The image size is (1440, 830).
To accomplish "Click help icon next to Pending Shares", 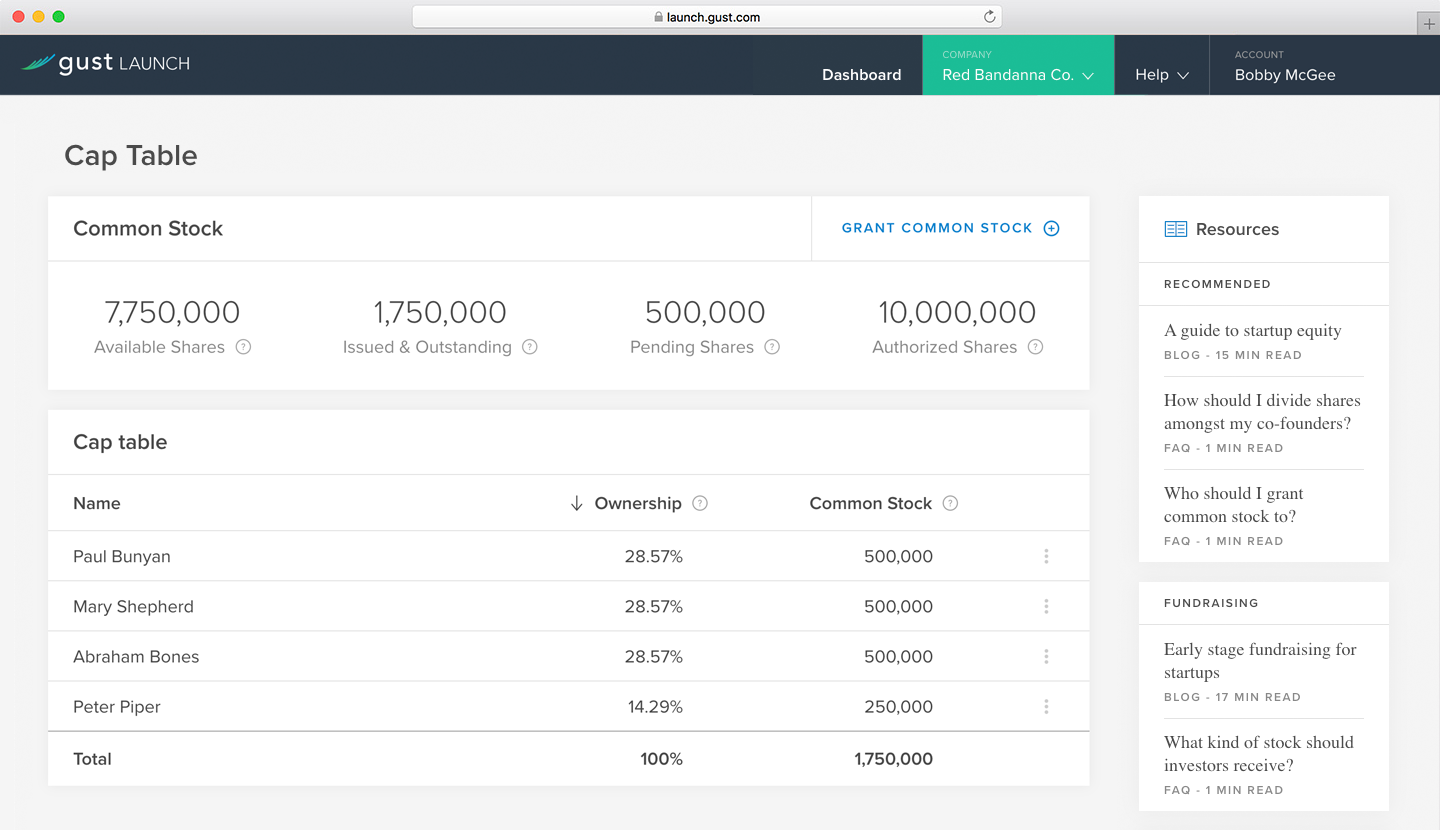I will [772, 347].
